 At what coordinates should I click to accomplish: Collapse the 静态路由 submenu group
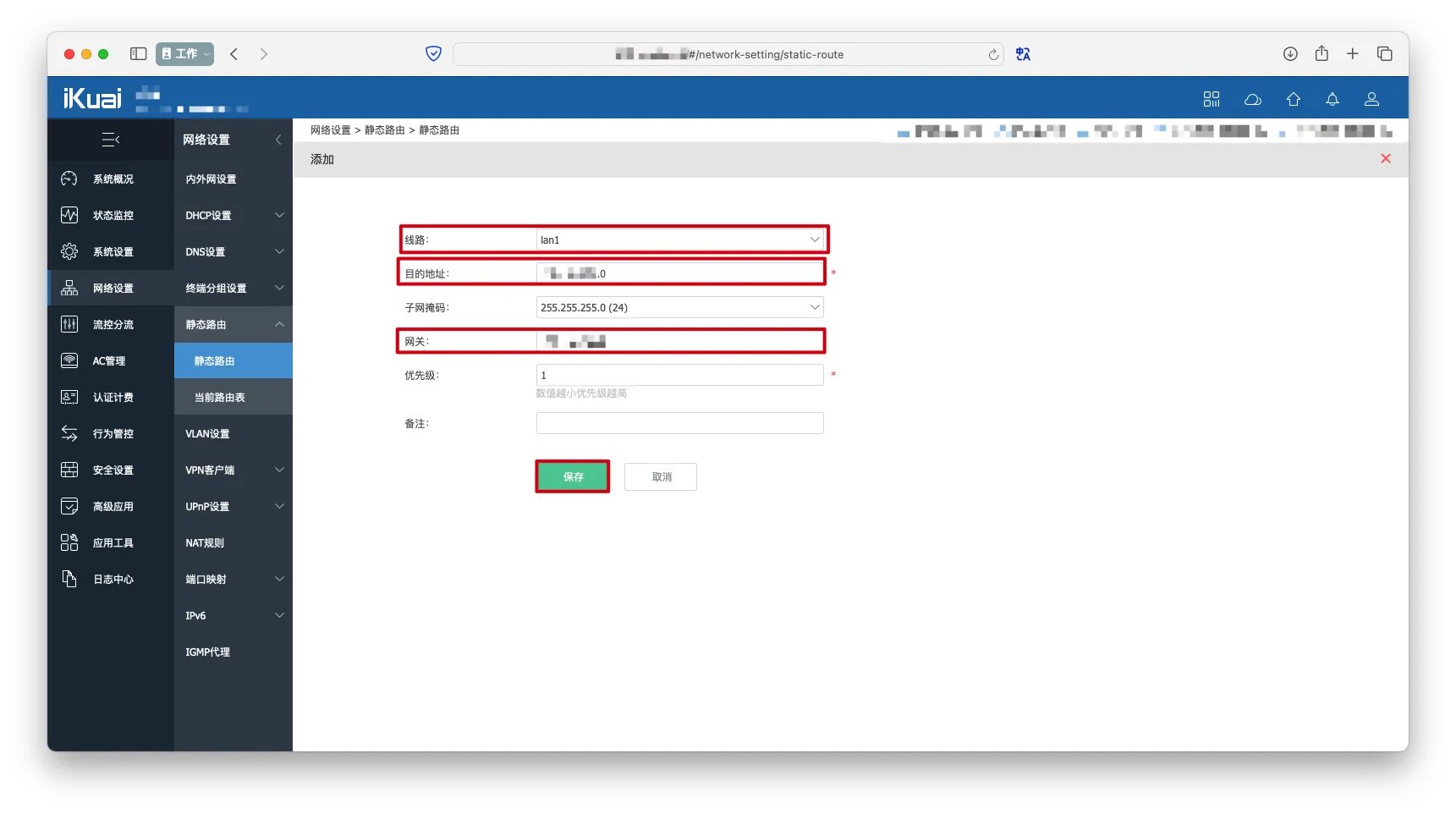(233, 325)
